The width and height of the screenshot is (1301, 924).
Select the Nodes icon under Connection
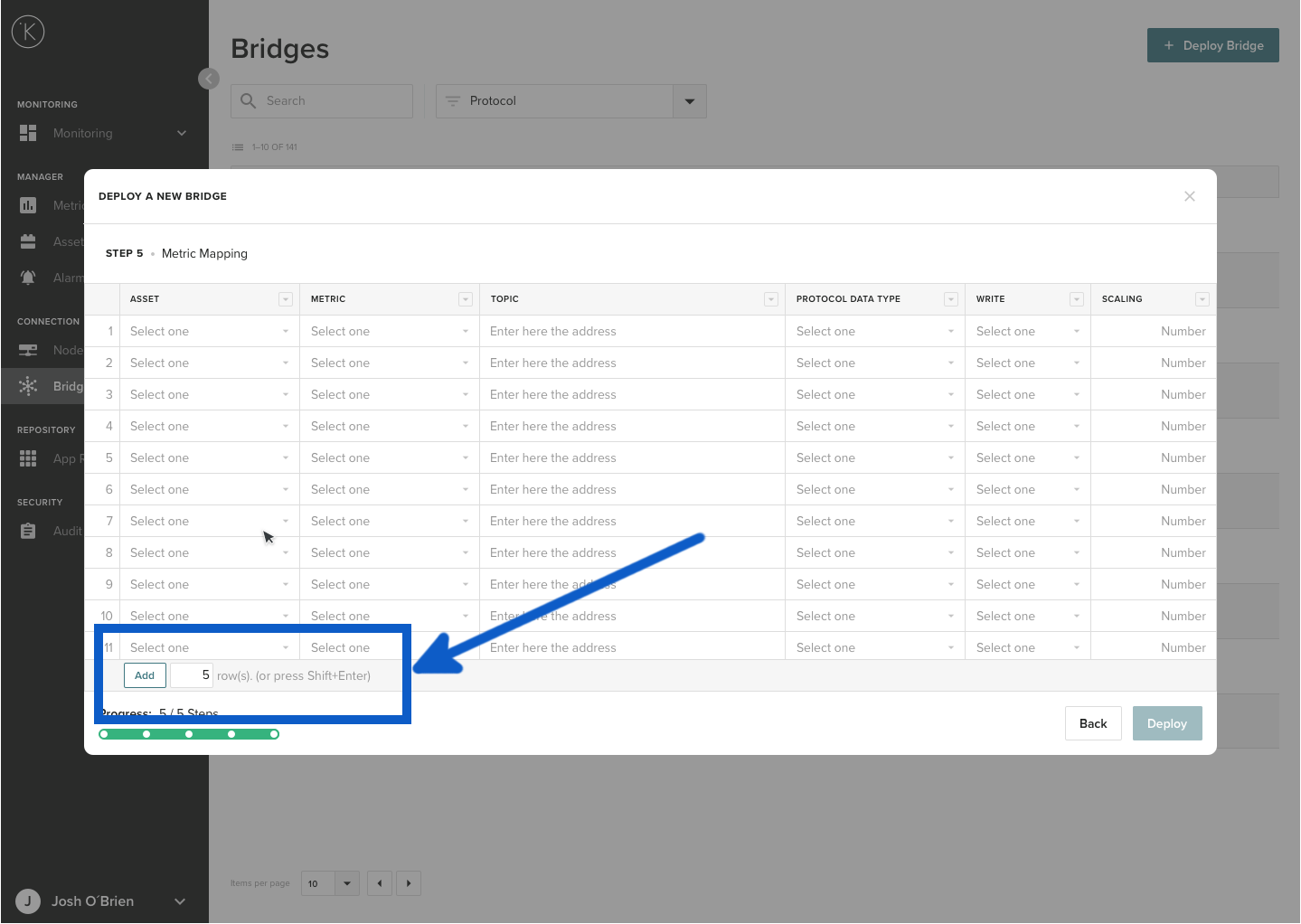[x=27, y=350]
